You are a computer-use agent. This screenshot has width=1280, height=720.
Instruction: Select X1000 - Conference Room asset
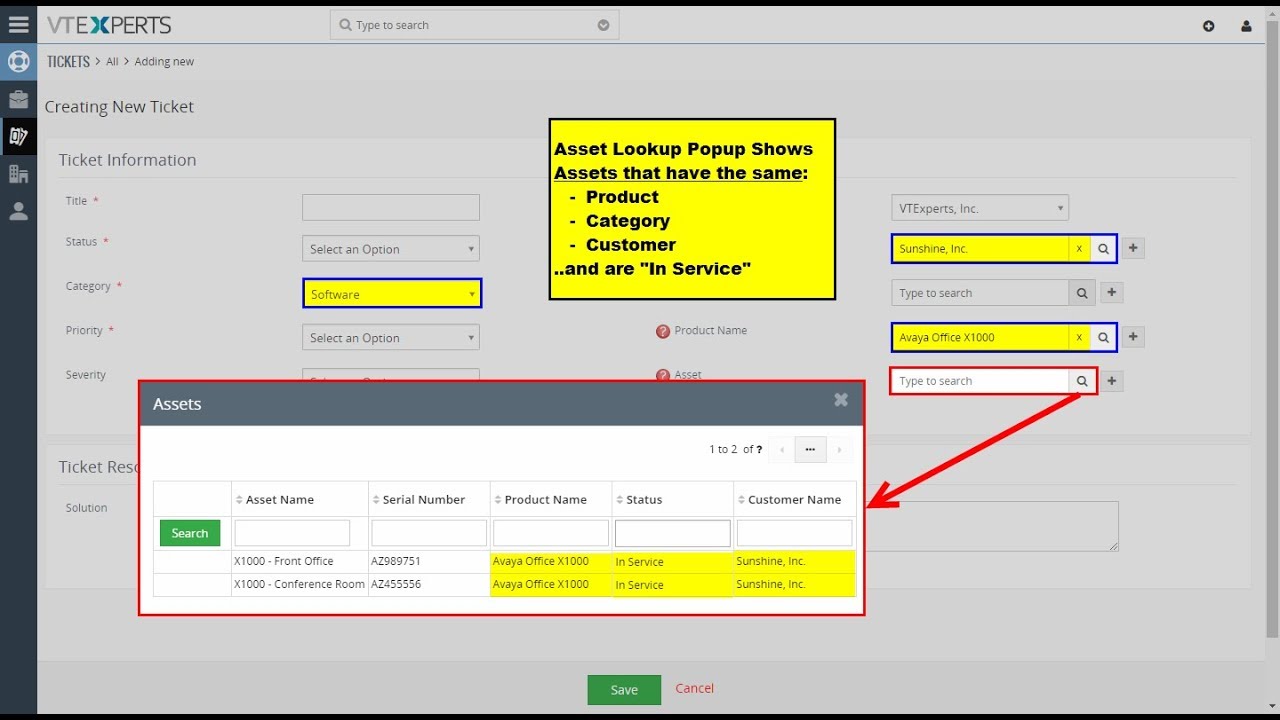[x=299, y=584]
